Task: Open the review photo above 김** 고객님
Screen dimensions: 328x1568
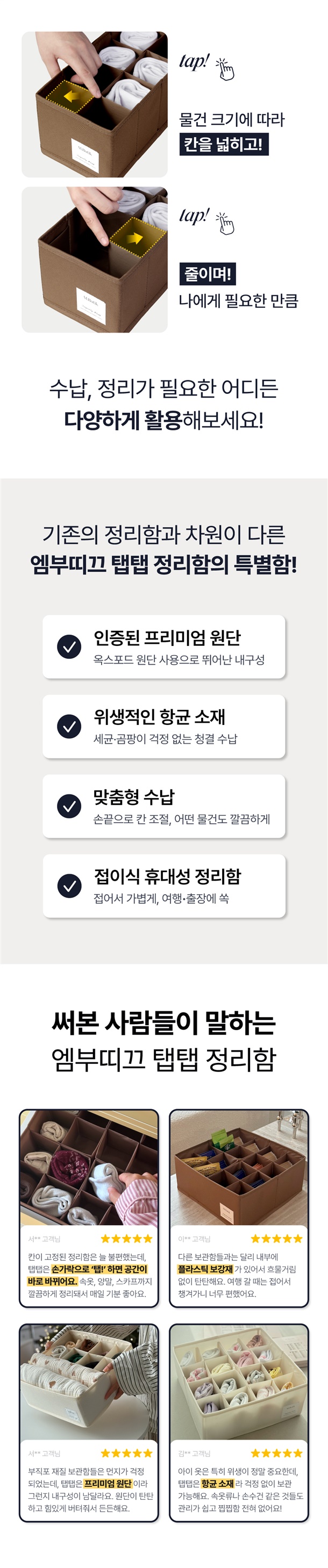Action: tap(239, 1383)
